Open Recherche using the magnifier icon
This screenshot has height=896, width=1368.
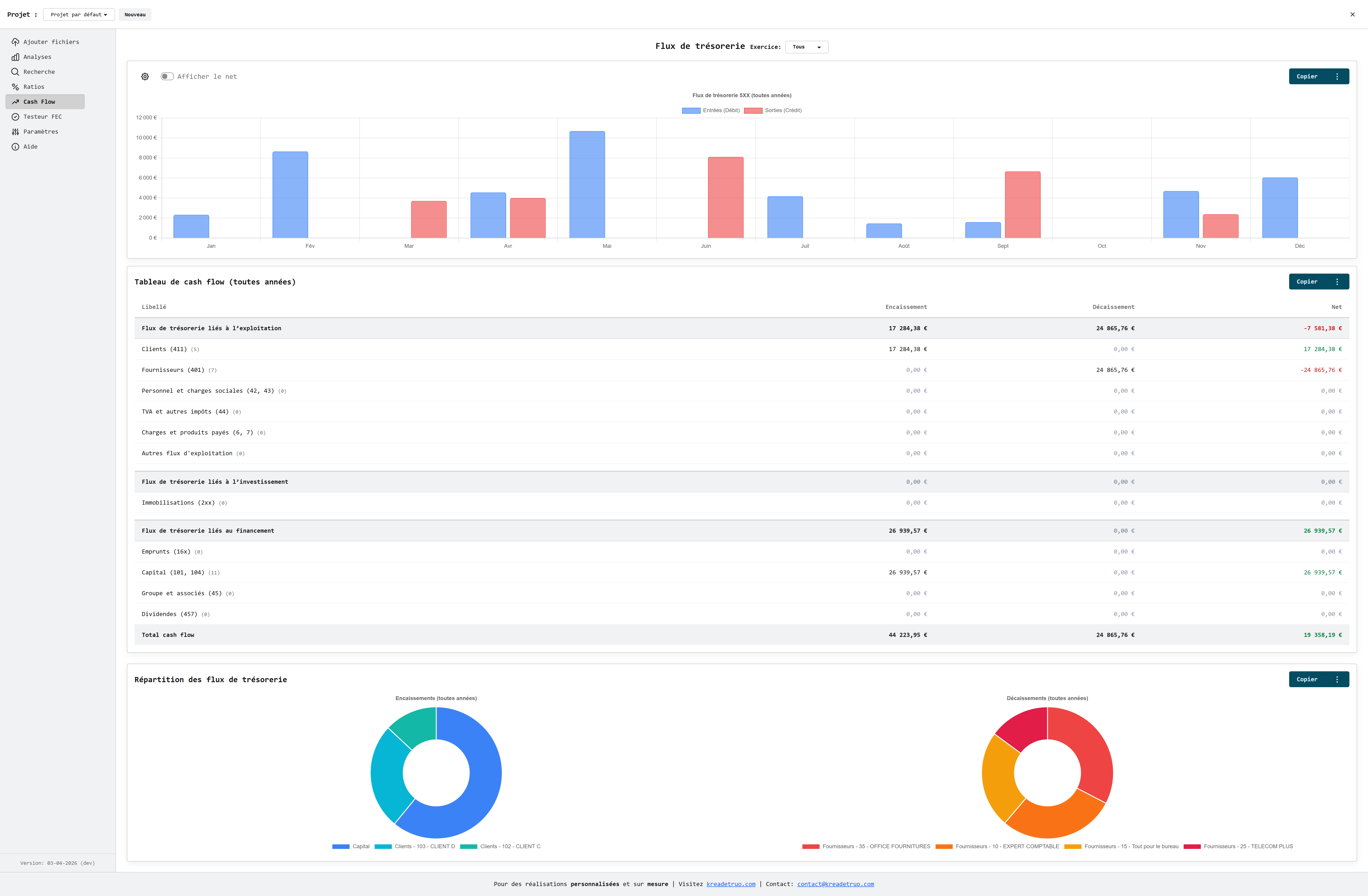[x=15, y=71]
